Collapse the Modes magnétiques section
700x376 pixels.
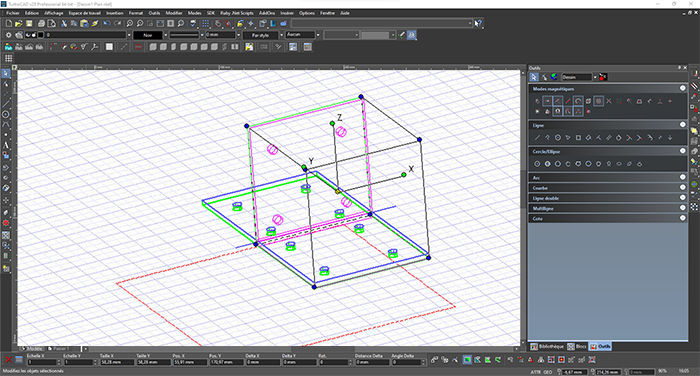coord(683,88)
